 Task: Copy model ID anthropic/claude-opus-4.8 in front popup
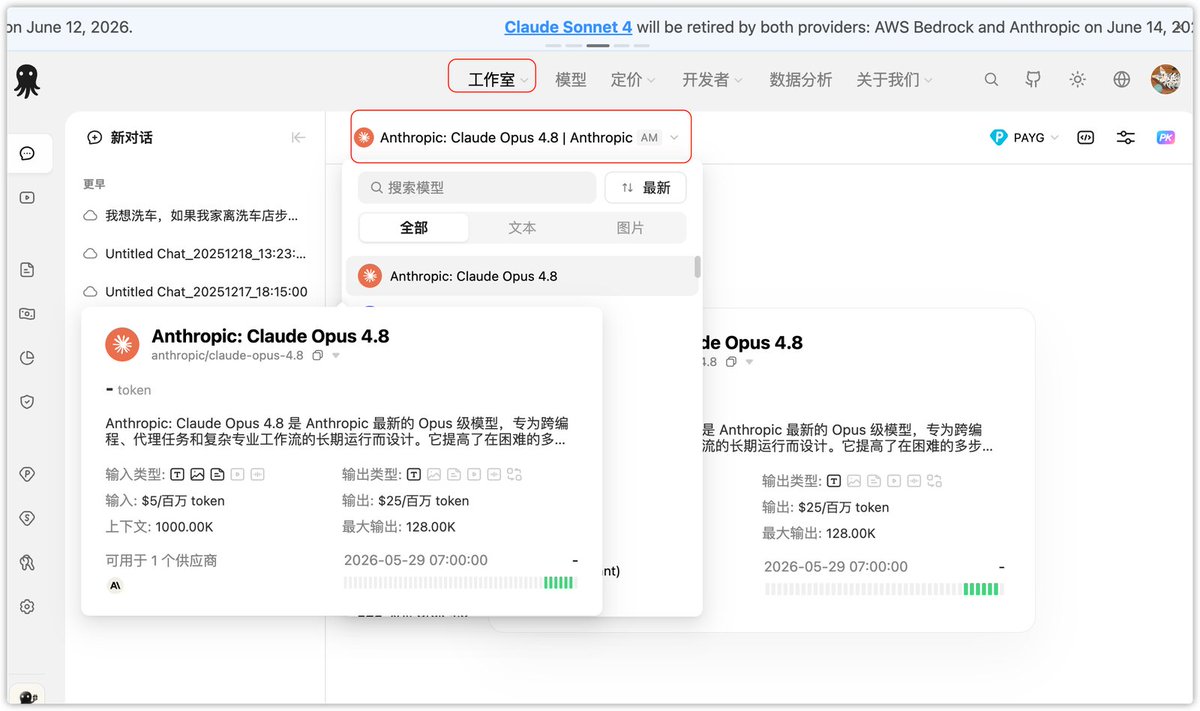(318, 356)
